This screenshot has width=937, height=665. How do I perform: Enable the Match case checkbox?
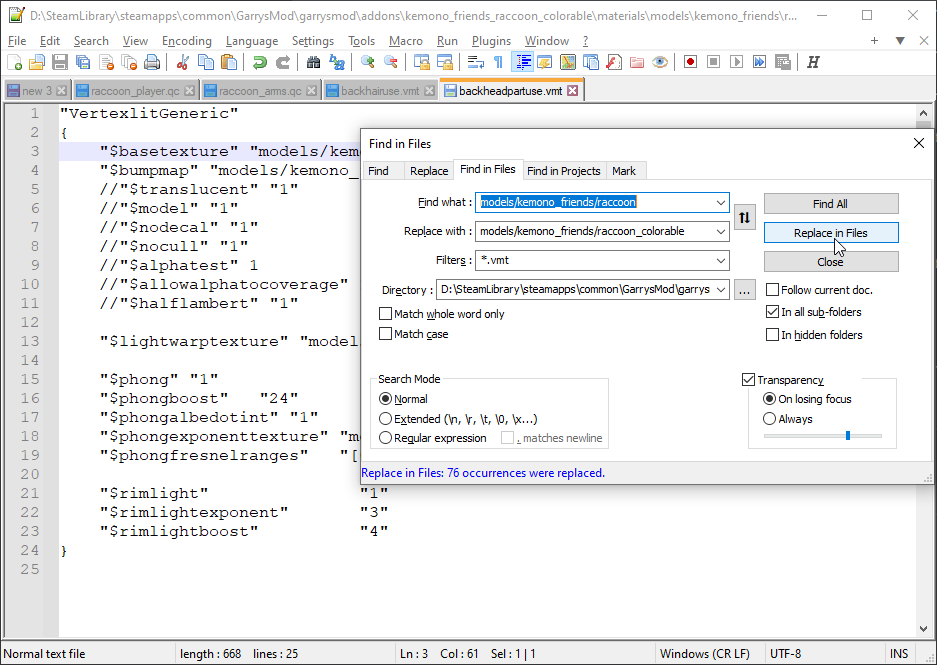tap(414, 334)
